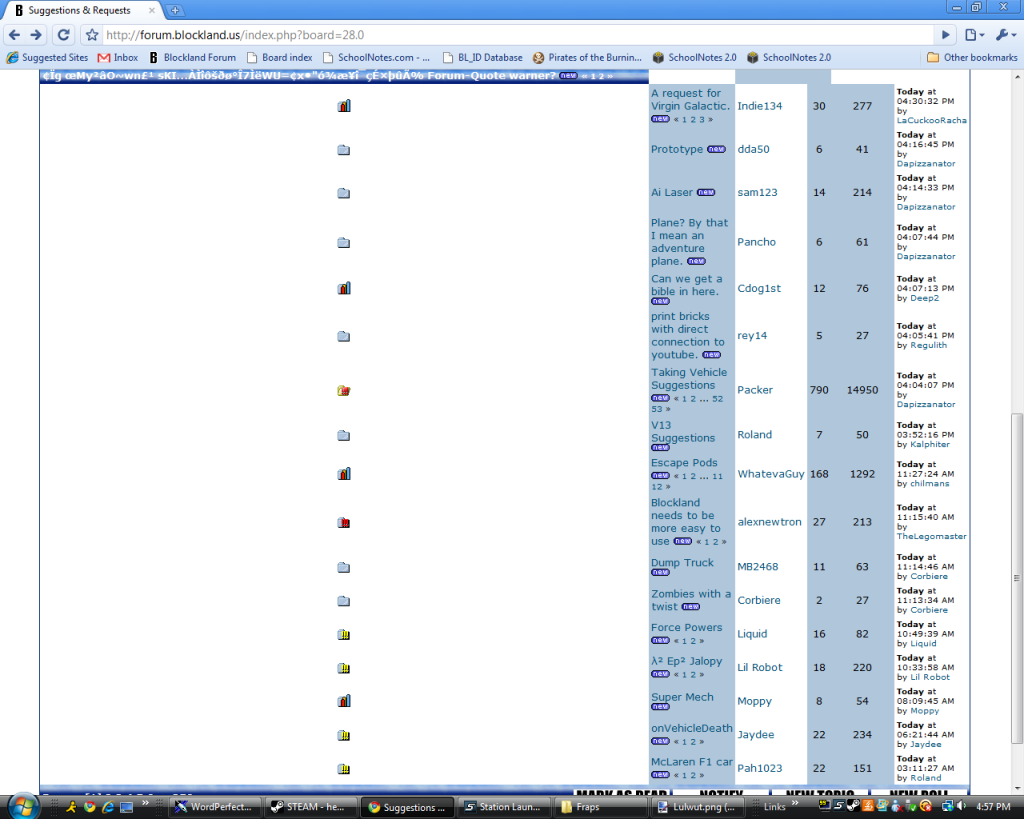Open the Prototype topic
Viewport: 1024px width, 819px height.
tap(677, 149)
